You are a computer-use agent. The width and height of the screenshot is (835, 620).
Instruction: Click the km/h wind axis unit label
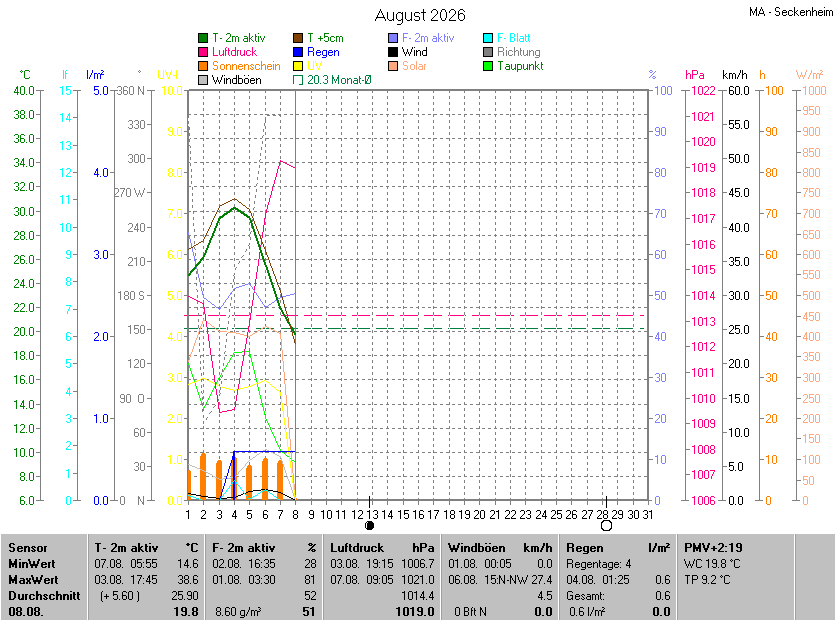[735, 75]
